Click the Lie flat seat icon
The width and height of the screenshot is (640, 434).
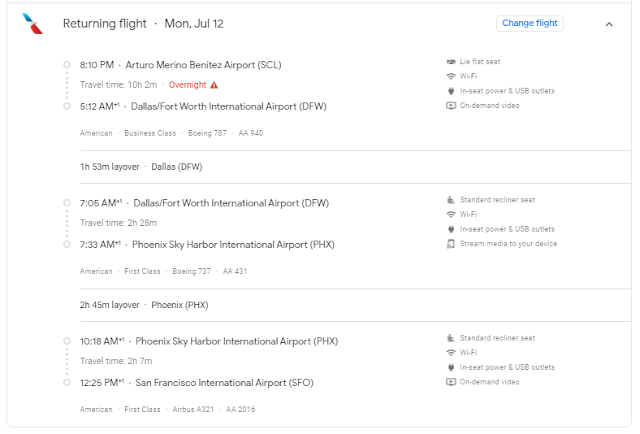451,62
